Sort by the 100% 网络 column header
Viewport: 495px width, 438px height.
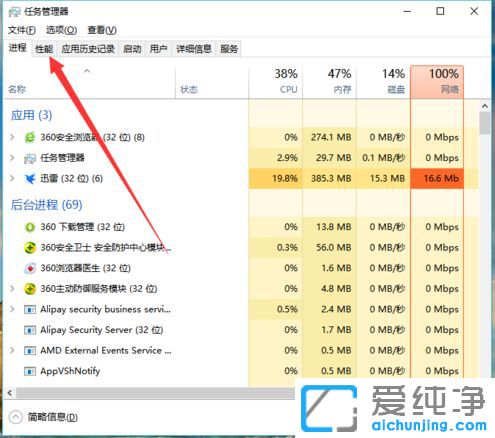pyautogui.click(x=437, y=82)
